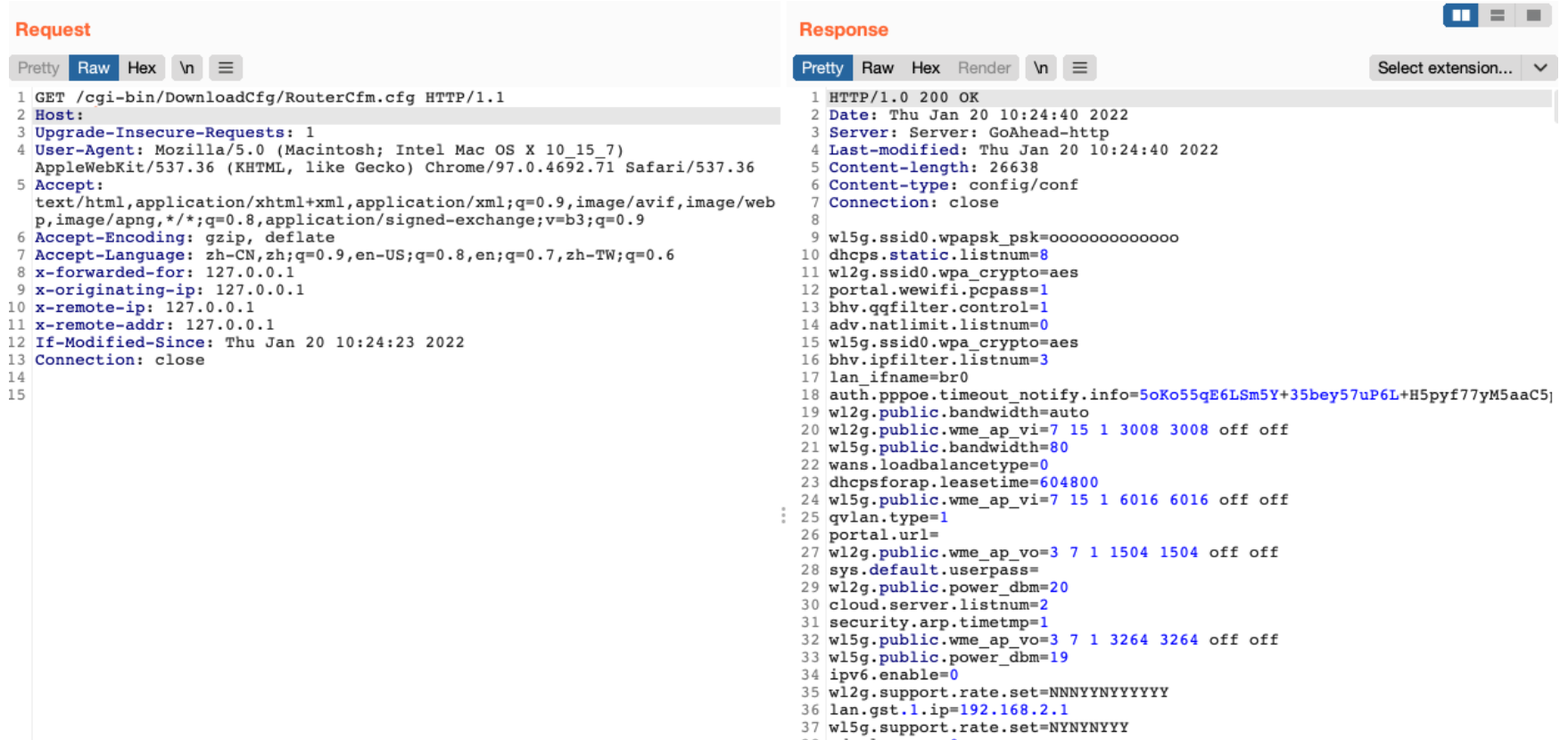Select the Raw tab in Request panel
The width and height of the screenshot is (1568, 740).
coord(94,68)
